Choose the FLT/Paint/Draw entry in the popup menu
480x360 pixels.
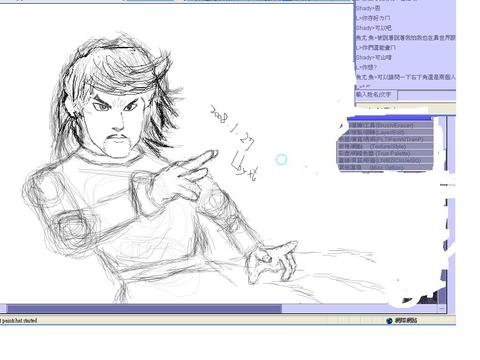coord(386,139)
